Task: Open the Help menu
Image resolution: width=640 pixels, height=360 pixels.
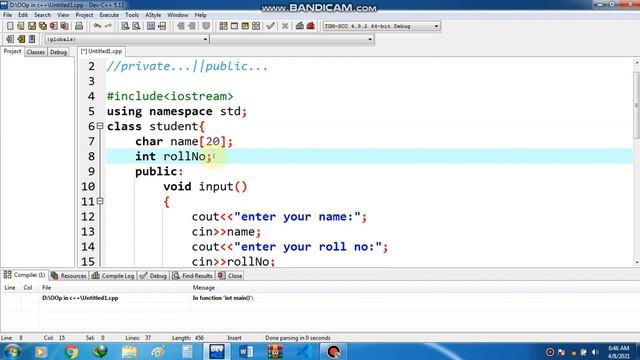Action: tap(200, 15)
